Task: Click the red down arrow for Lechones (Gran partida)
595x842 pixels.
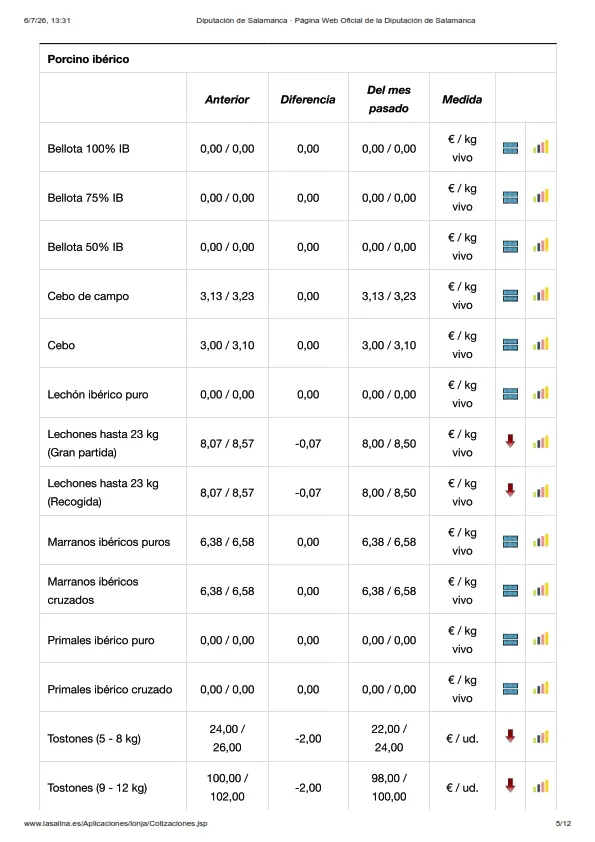Action: [510, 441]
